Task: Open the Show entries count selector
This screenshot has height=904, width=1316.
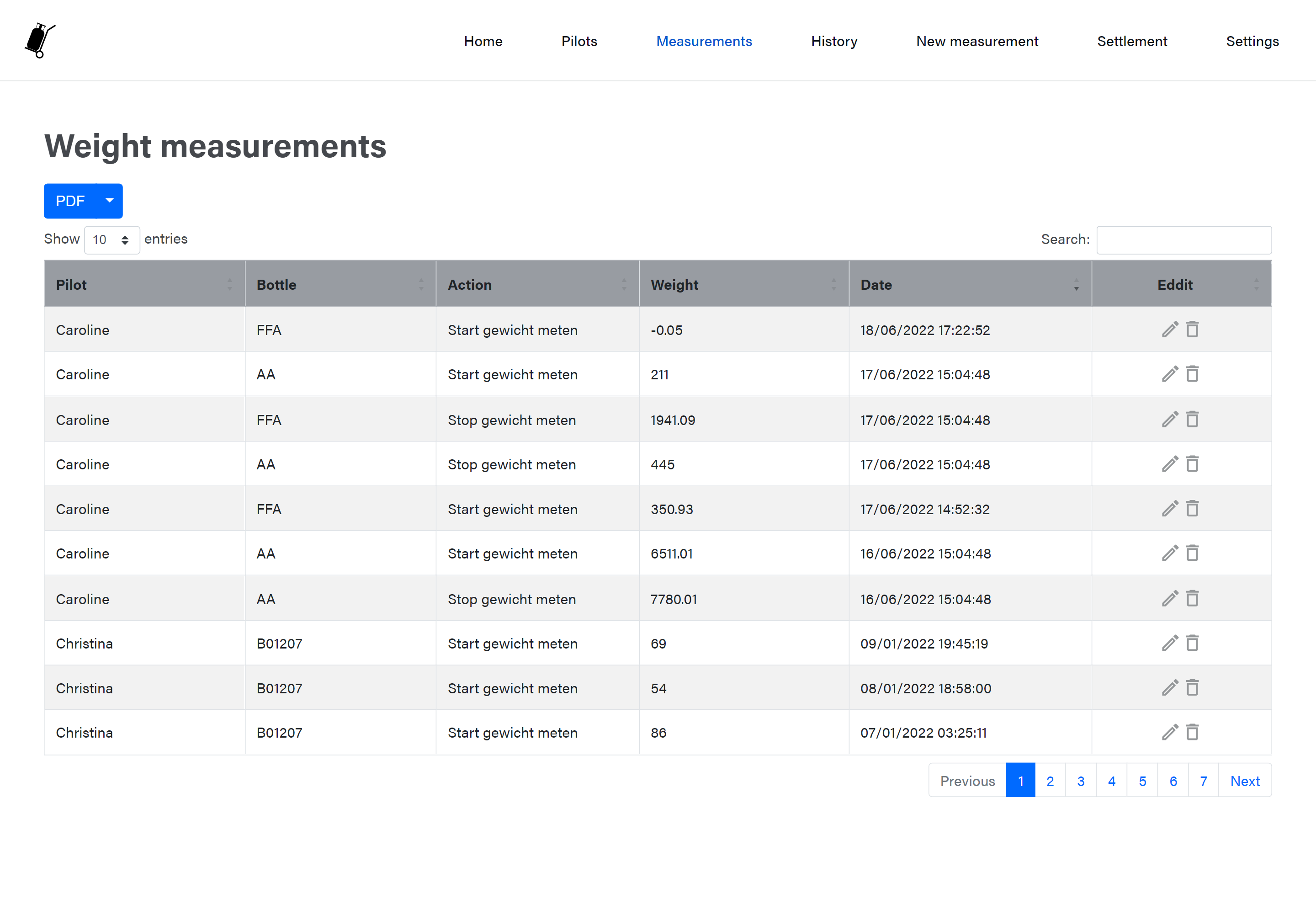Action: tap(111, 239)
